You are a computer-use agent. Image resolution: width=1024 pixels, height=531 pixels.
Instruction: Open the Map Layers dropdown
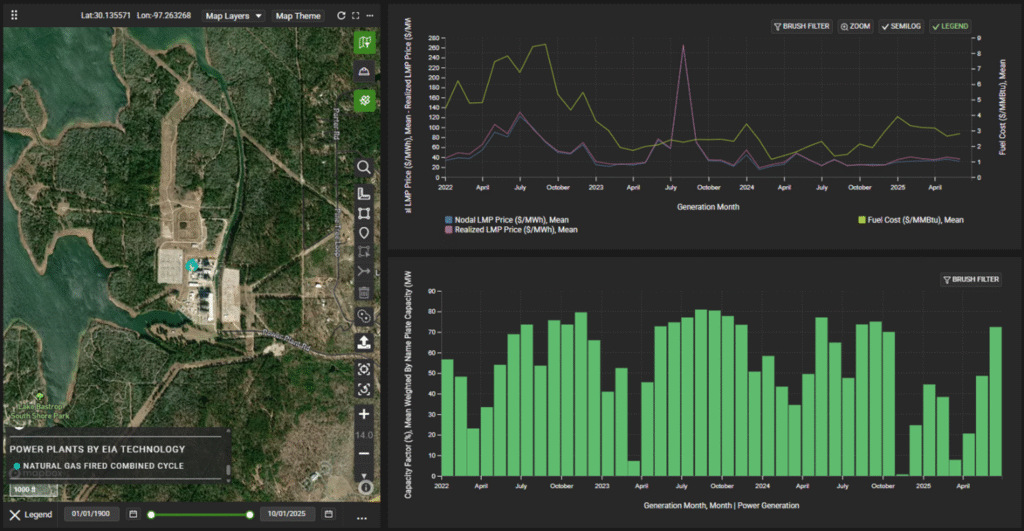[x=233, y=16]
